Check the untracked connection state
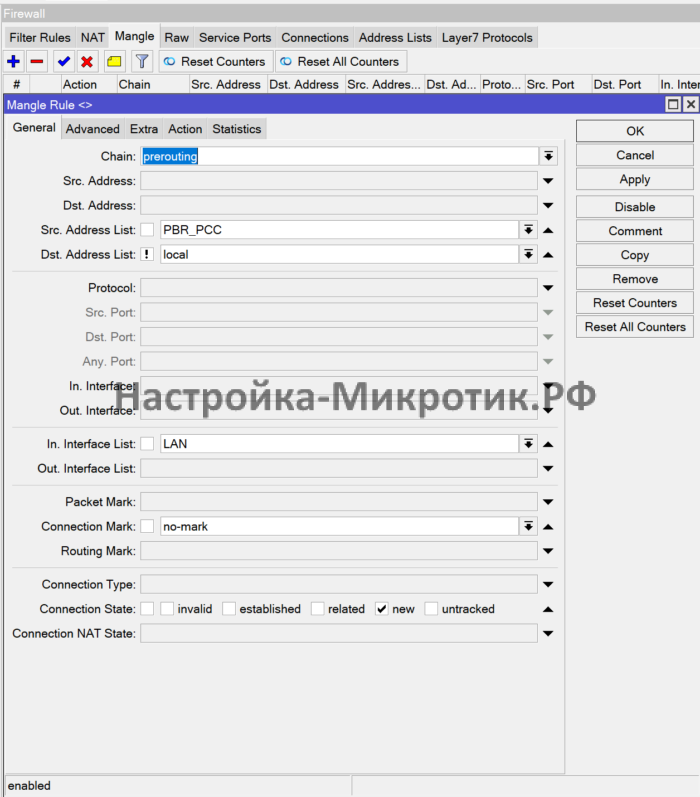This screenshot has width=700, height=797. (x=431, y=608)
